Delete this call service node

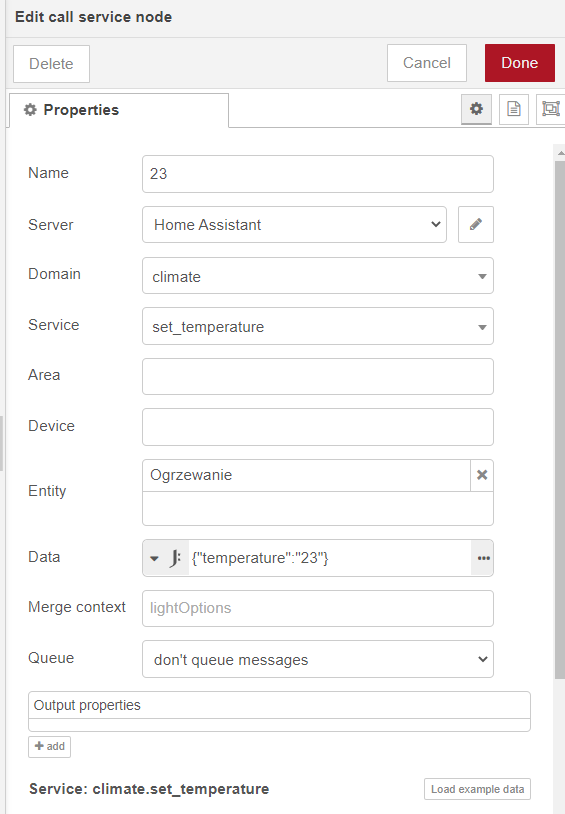click(x=51, y=64)
